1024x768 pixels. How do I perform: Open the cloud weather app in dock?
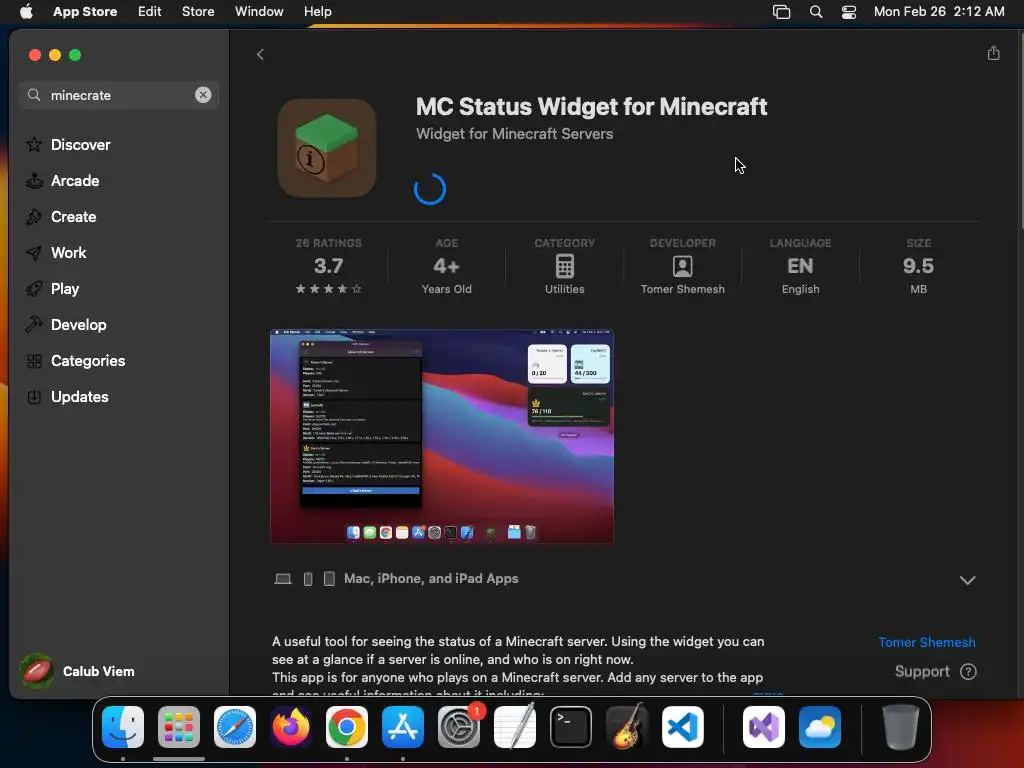[820, 727]
